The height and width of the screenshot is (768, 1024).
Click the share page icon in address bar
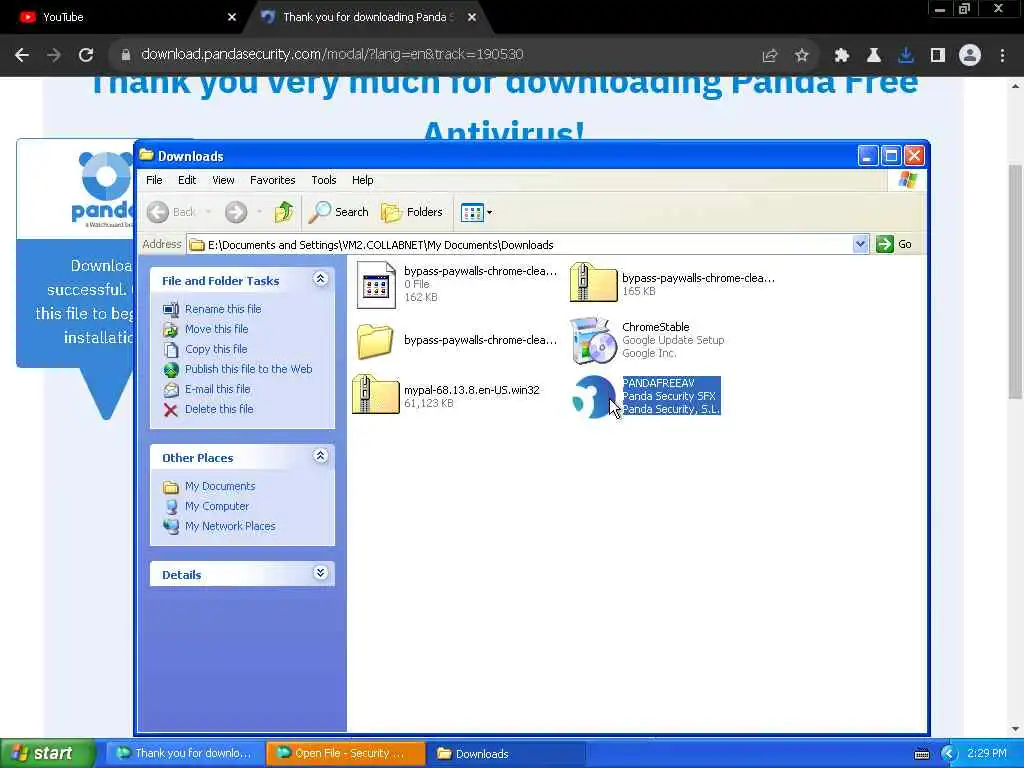(769, 56)
